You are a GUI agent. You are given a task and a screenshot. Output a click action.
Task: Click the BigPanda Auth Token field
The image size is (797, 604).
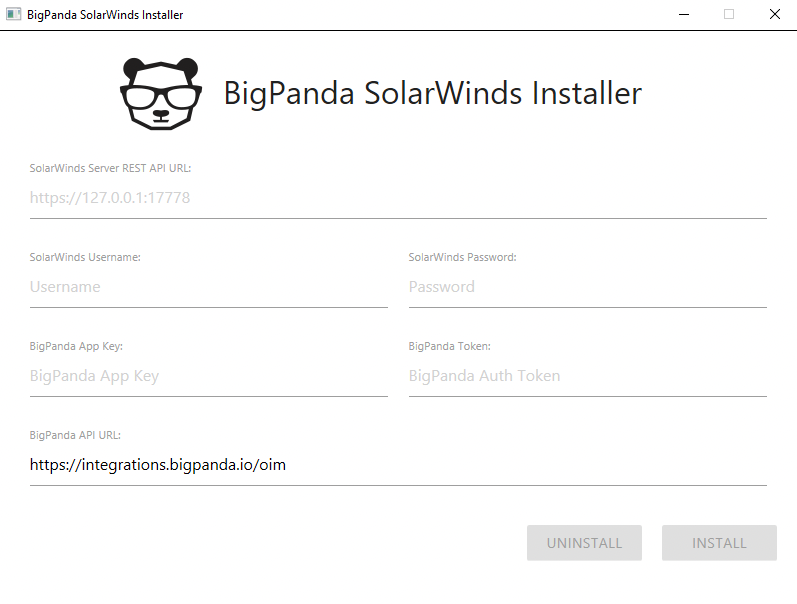[x=587, y=376]
